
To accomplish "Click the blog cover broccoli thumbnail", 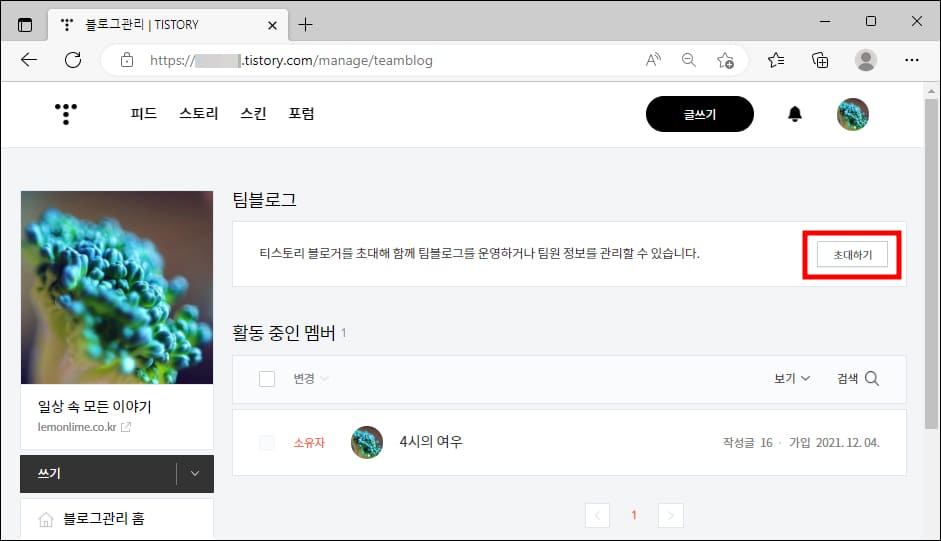I will pos(117,288).
